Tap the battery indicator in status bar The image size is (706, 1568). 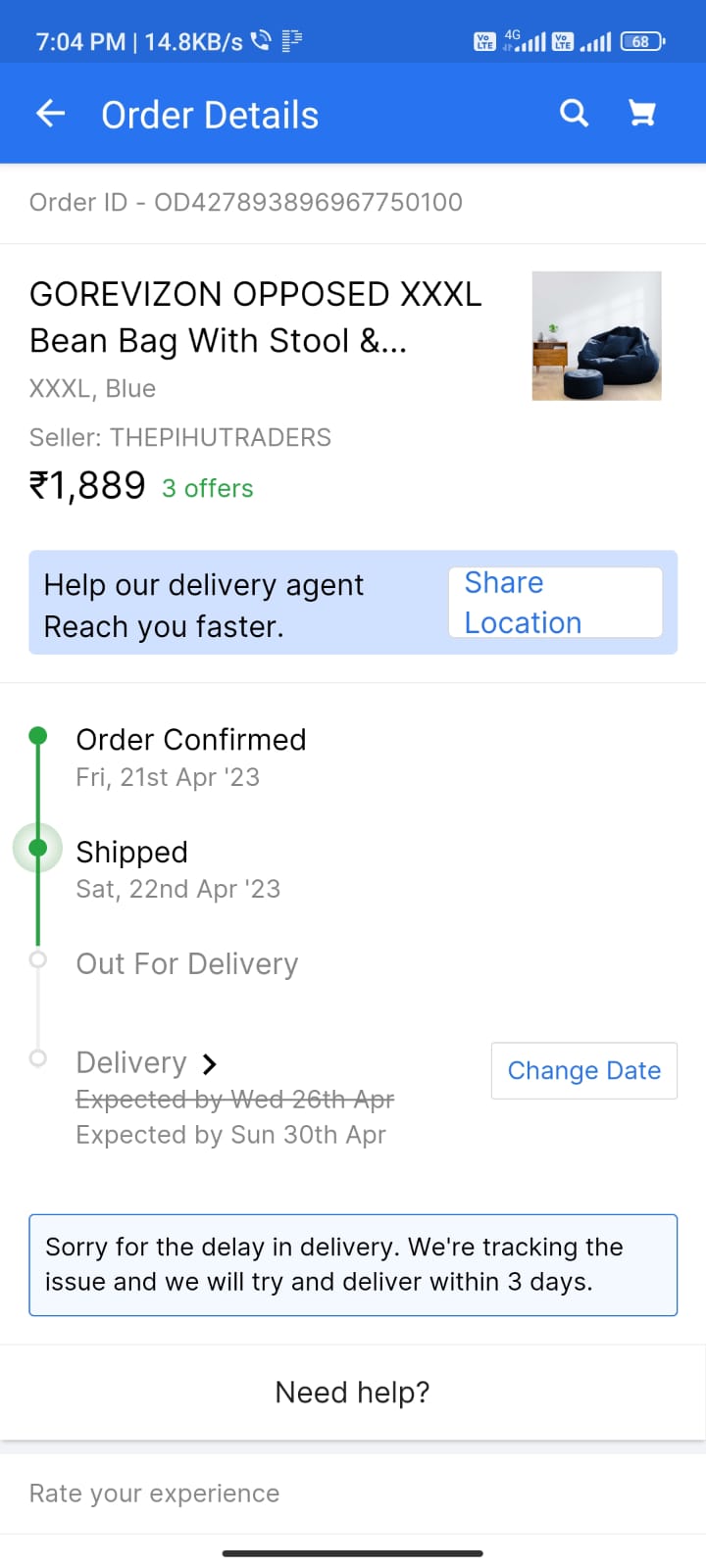[x=642, y=41]
